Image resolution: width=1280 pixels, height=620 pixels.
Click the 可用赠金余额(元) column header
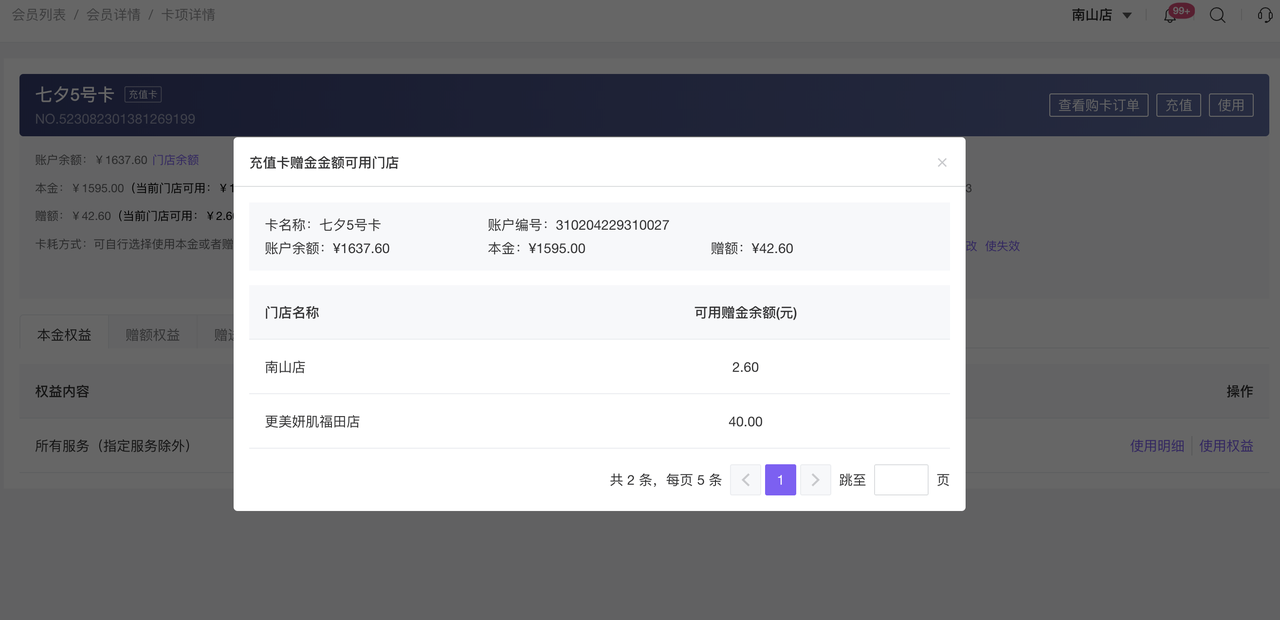746,312
